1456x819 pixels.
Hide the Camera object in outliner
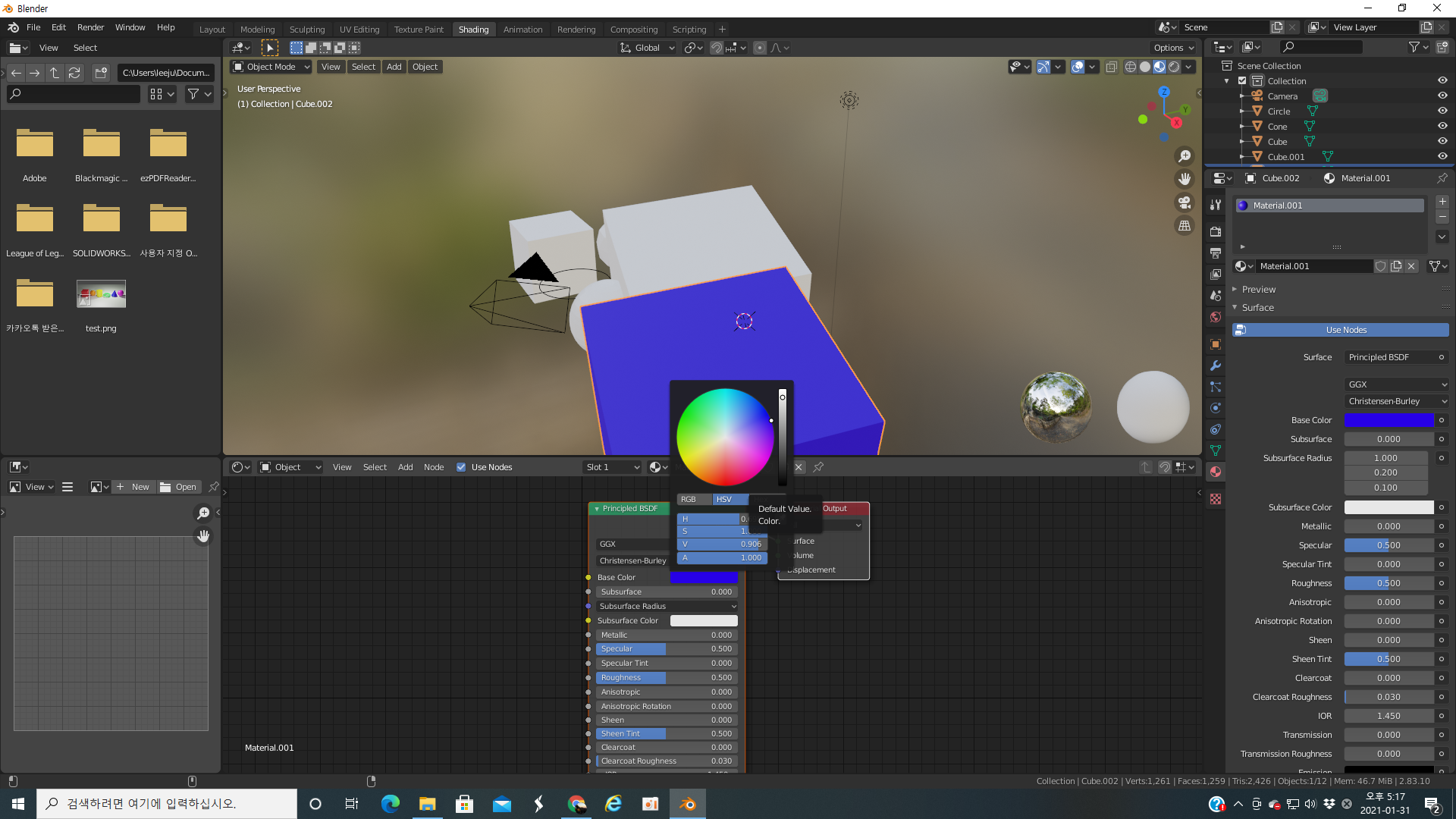(x=1442, y=96)
